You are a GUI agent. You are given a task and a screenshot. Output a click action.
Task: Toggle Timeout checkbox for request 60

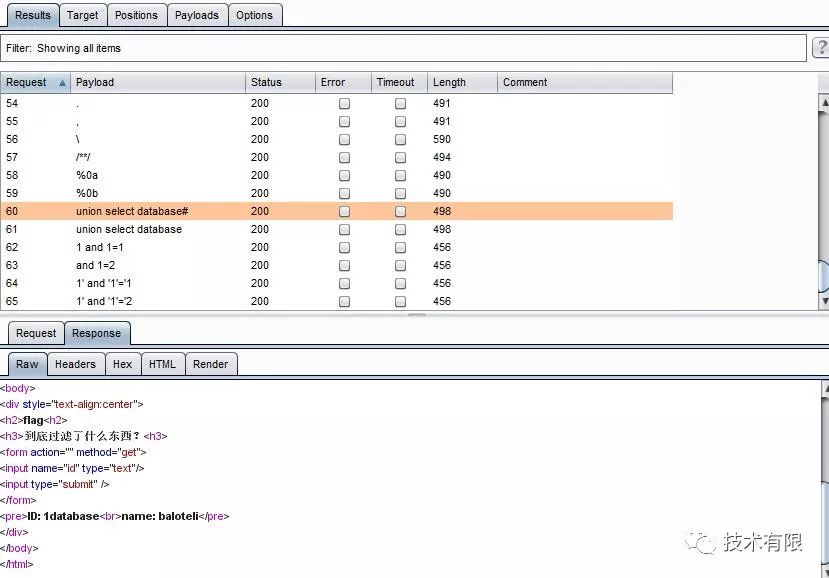400,212
